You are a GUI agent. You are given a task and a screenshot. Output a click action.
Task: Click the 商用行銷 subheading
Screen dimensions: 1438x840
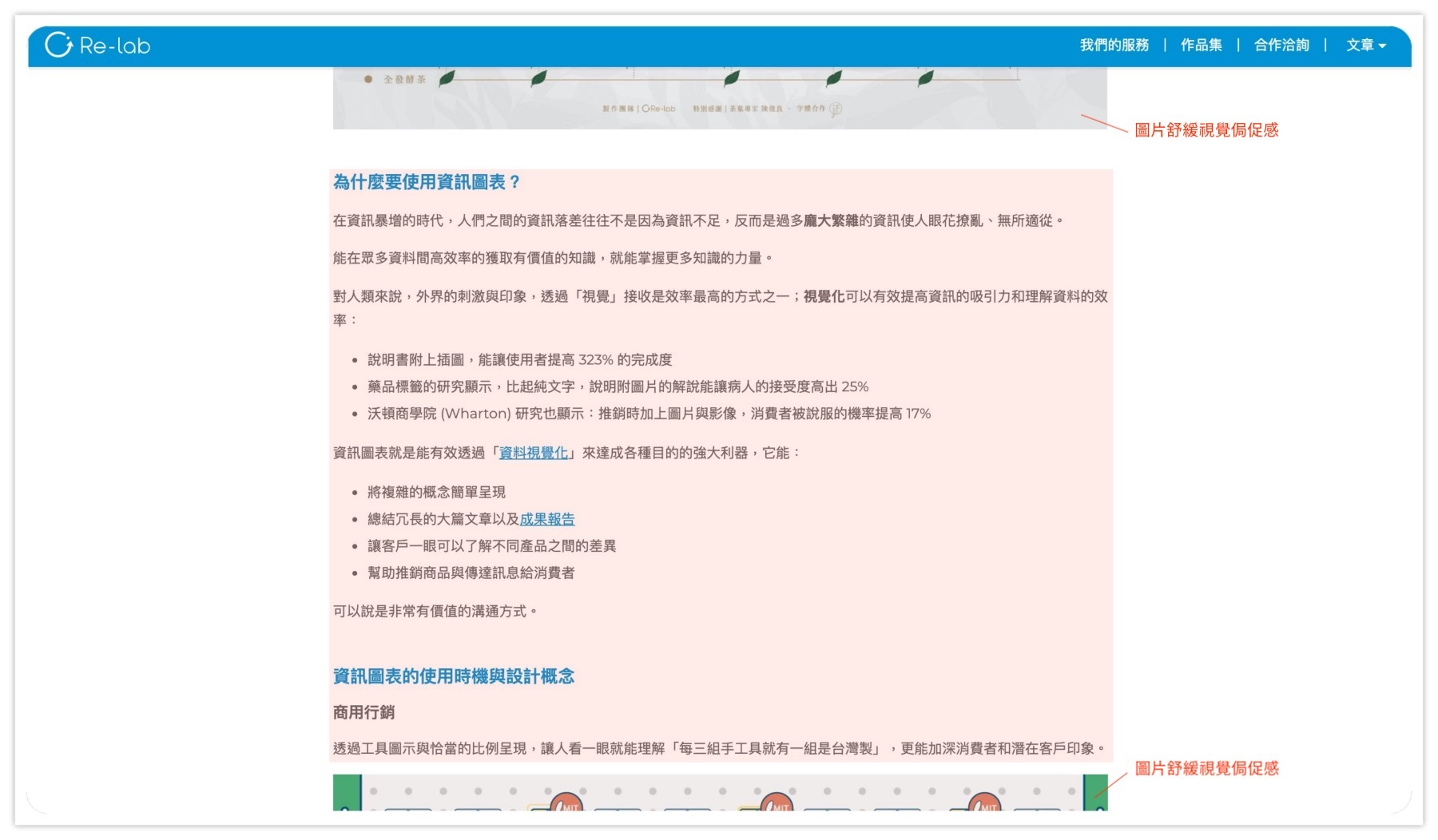point(363,712)
